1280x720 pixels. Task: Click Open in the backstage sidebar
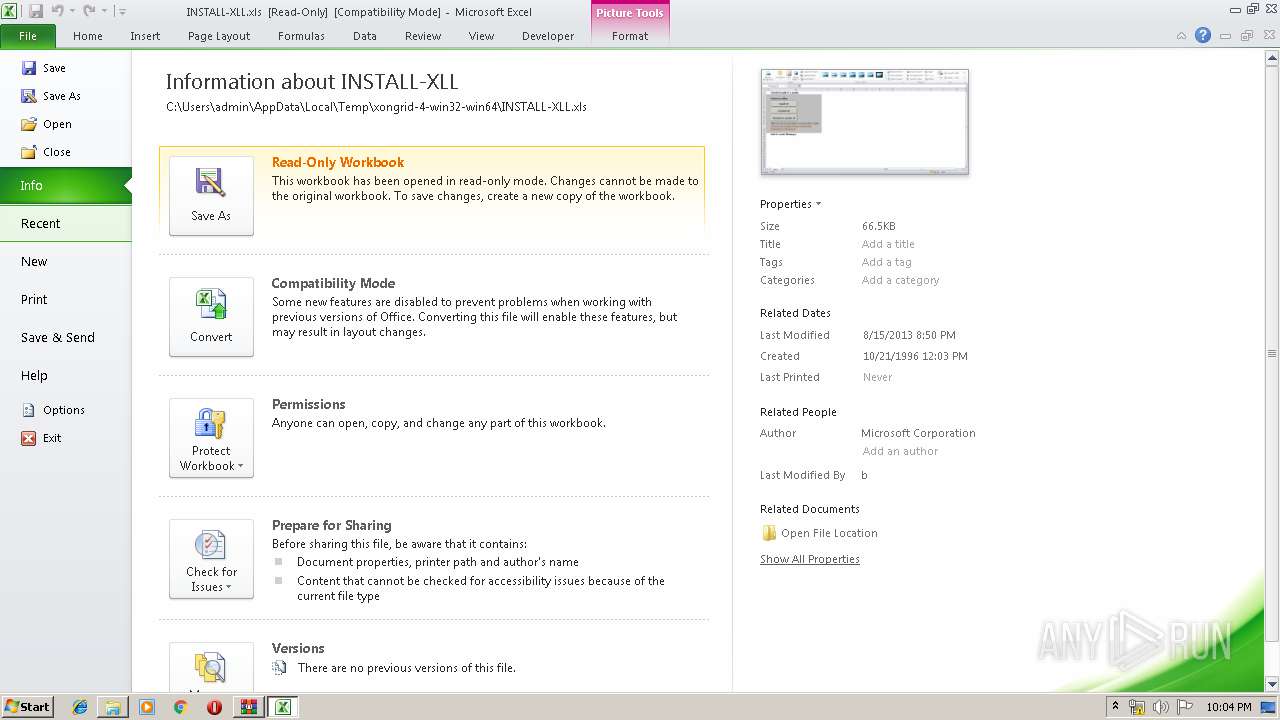46,124
